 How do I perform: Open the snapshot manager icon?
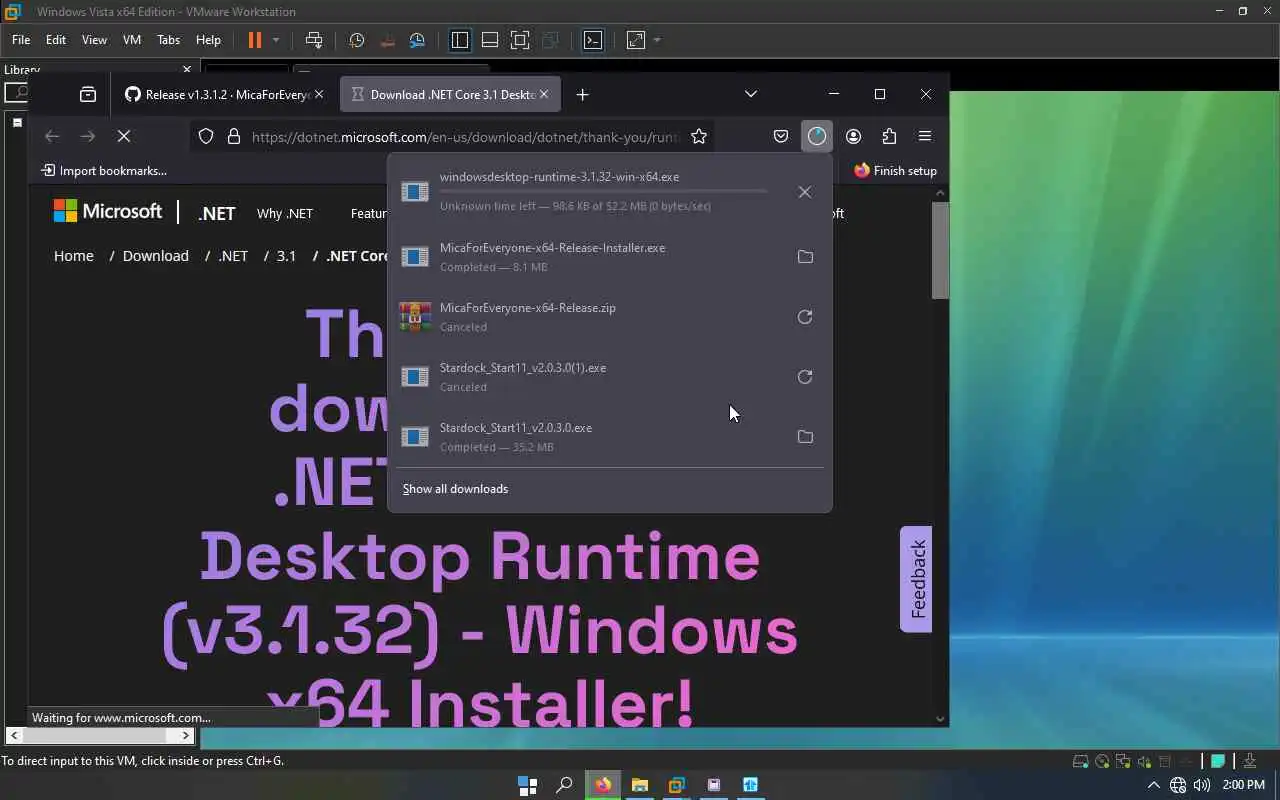click(418, 40)
